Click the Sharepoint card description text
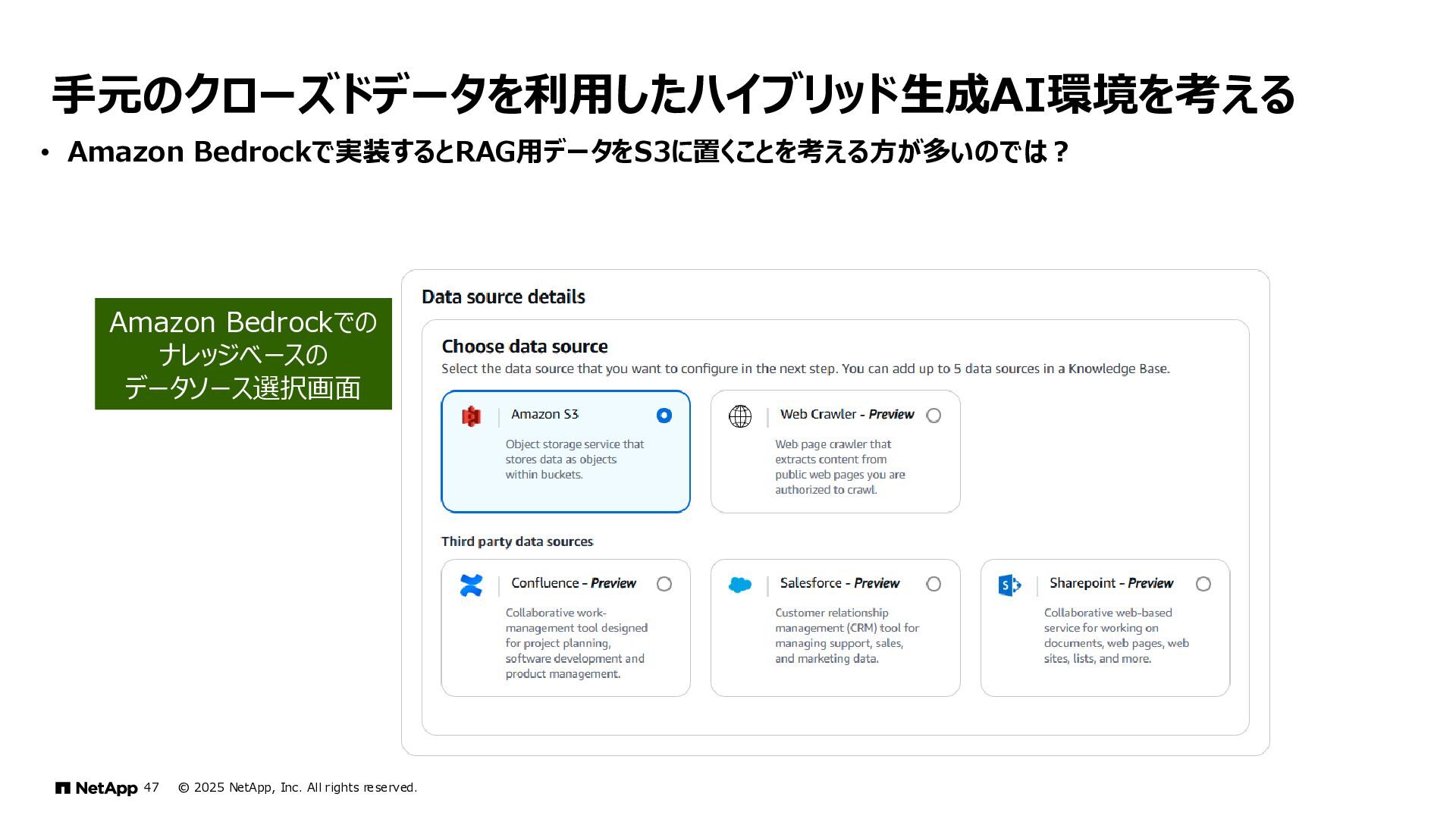The image size is (1456, 819). tap(1116, 635)
